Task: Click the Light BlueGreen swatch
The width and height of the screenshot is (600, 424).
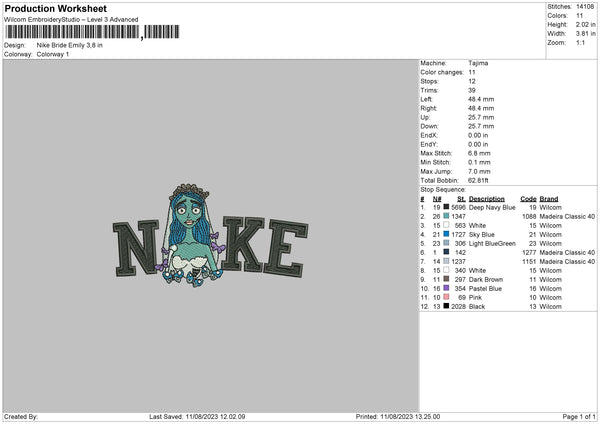Action: pyautogui.click(x=446, y=243)
